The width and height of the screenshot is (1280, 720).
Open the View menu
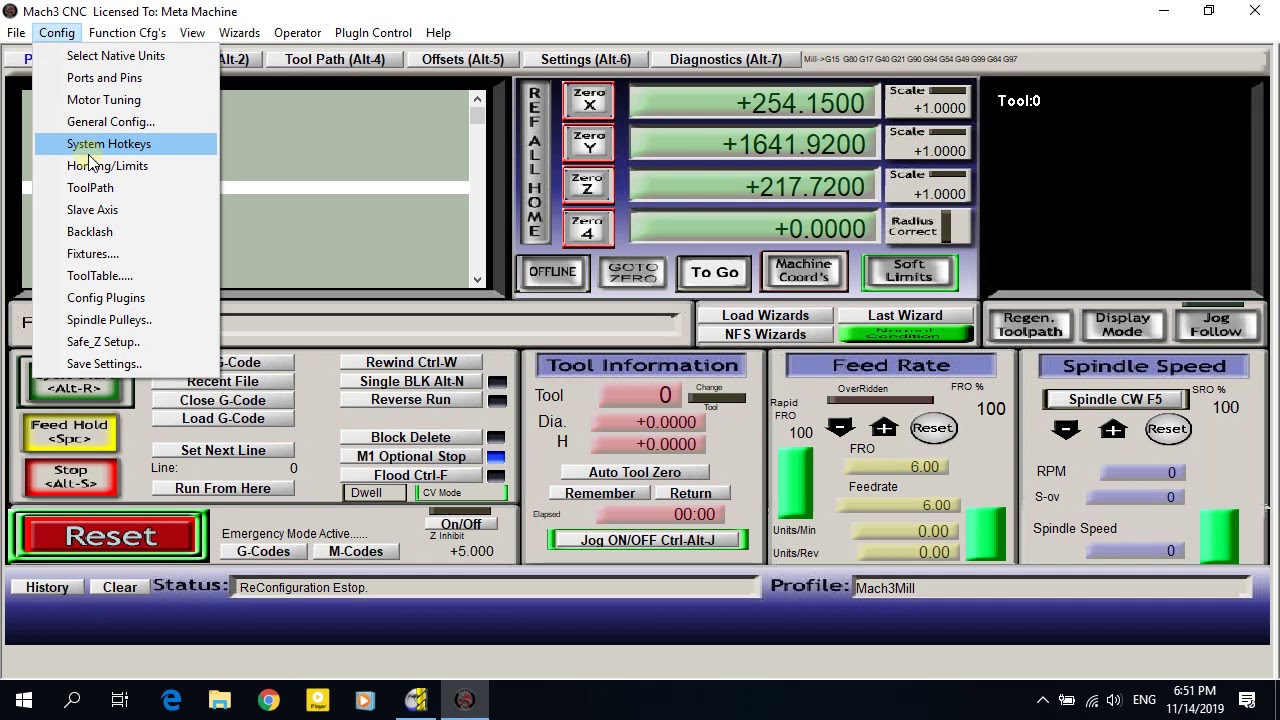point(192,33)
